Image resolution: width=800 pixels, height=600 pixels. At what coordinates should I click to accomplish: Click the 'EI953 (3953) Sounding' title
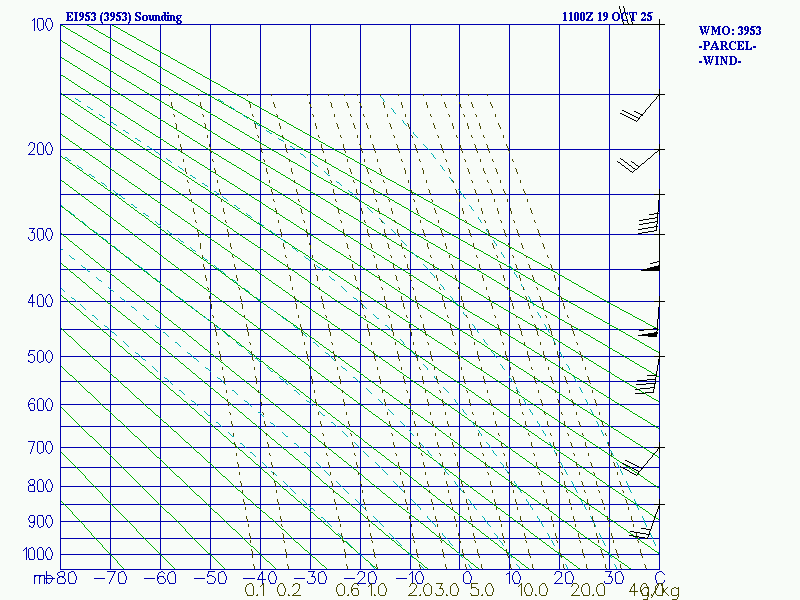pos(123,17)
